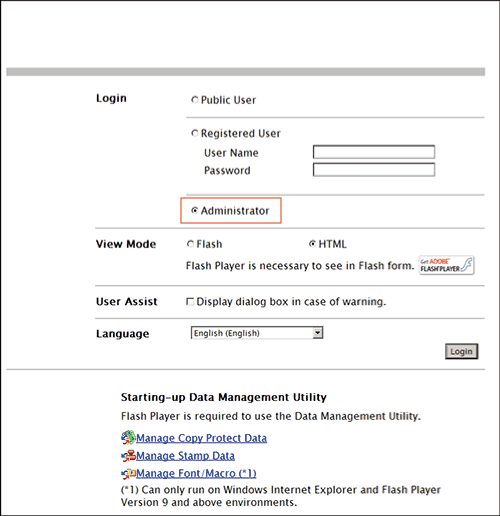The height and width of the screenshot is (516, 500).
Task: Open Manage Copy Protect Data link
Action: [x=201, y=438]
